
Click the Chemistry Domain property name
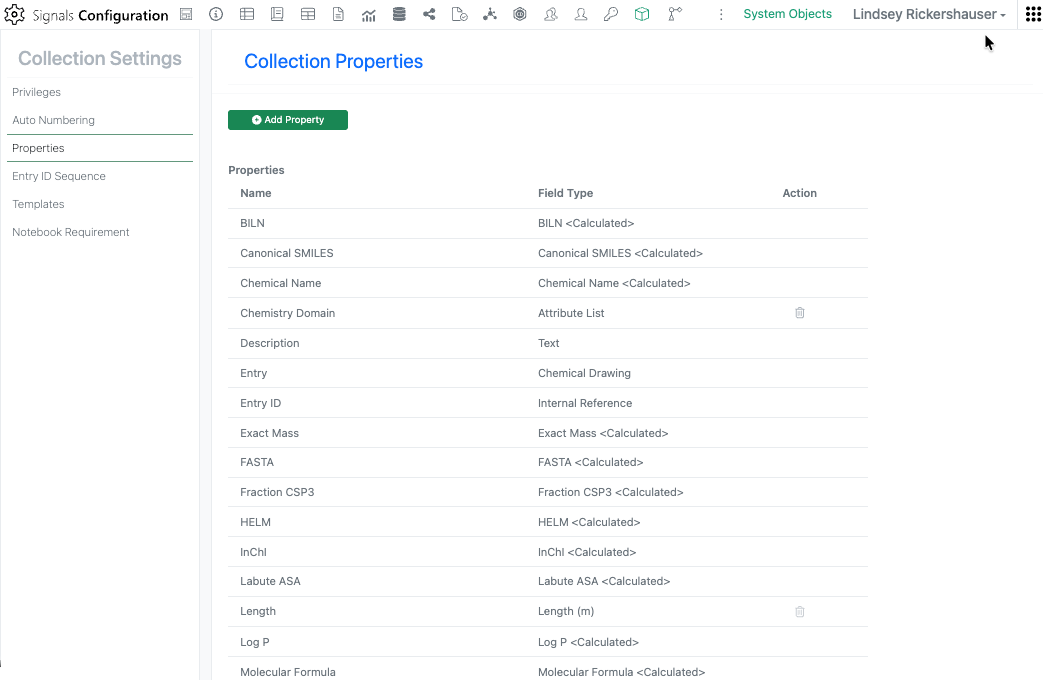(x=287, y=313)
